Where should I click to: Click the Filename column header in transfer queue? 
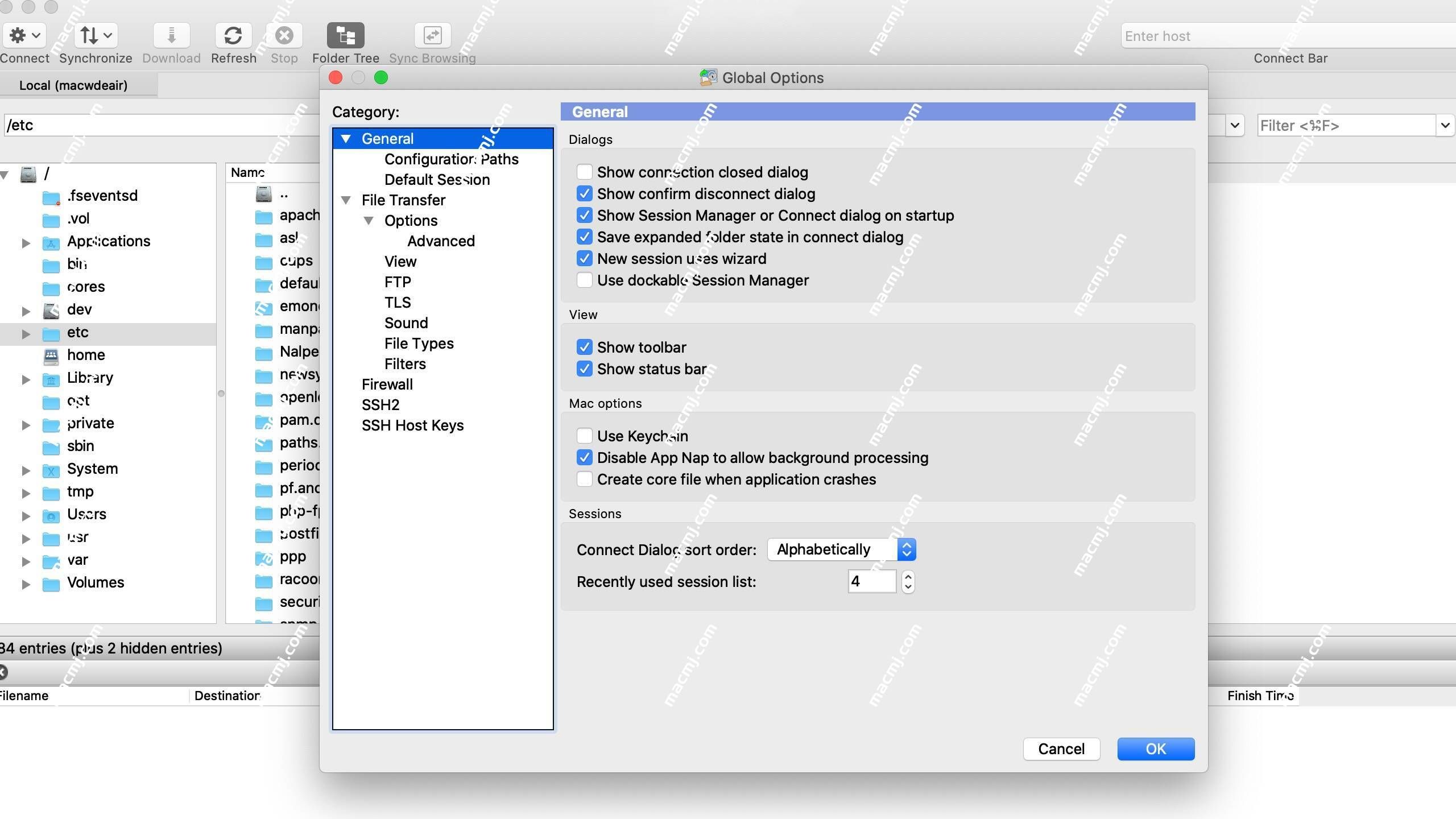pyautogui.click(x=94, y=696)
